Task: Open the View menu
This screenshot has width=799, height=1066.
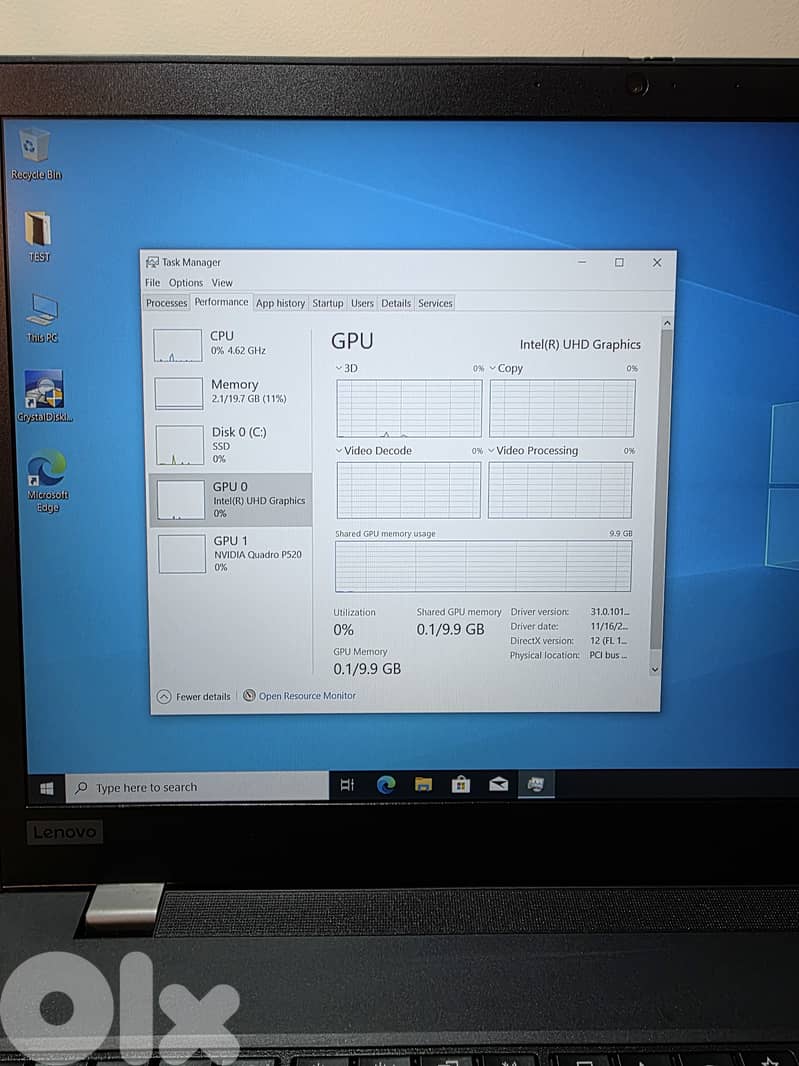Action: click(222, 283)
